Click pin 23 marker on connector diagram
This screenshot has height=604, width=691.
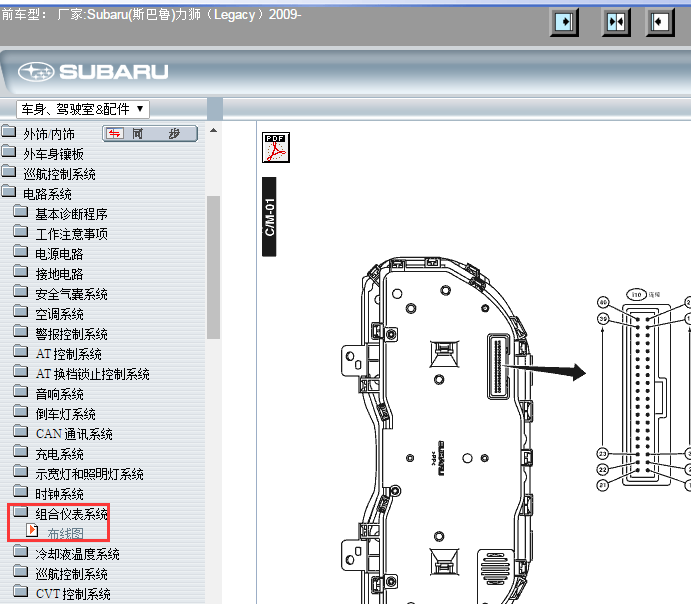click(x=602, y=454)
